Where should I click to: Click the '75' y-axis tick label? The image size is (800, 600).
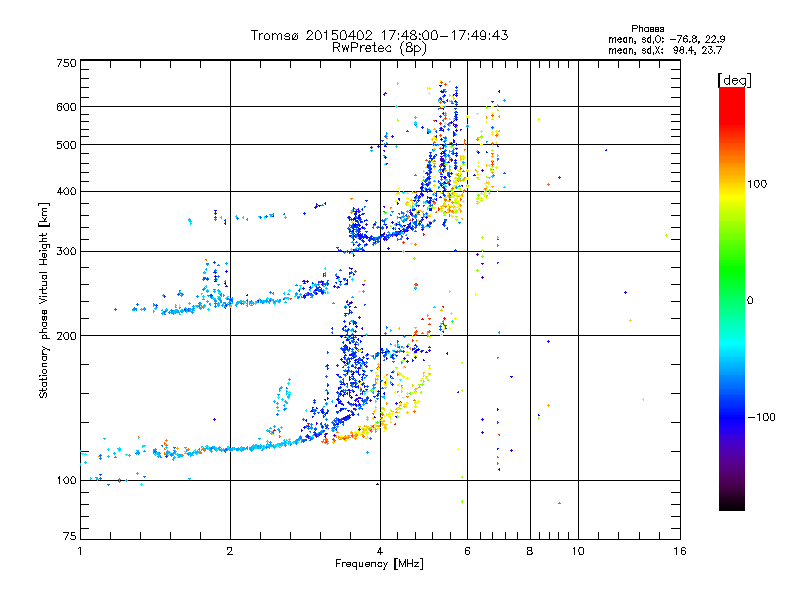click(70, 536)
